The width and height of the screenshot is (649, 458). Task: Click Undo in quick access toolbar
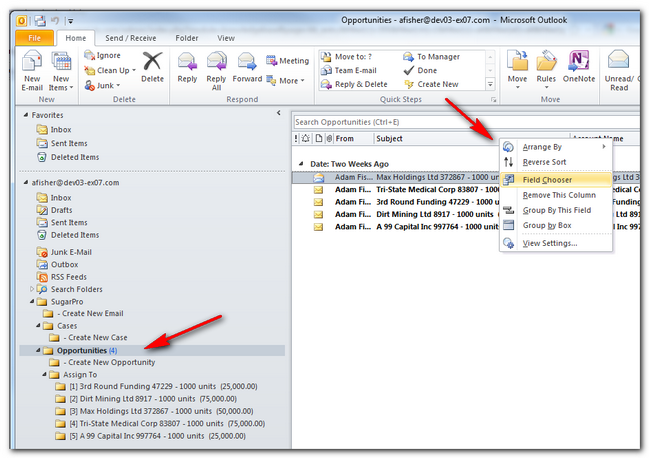pyautogui.click(x=55, y=20)
